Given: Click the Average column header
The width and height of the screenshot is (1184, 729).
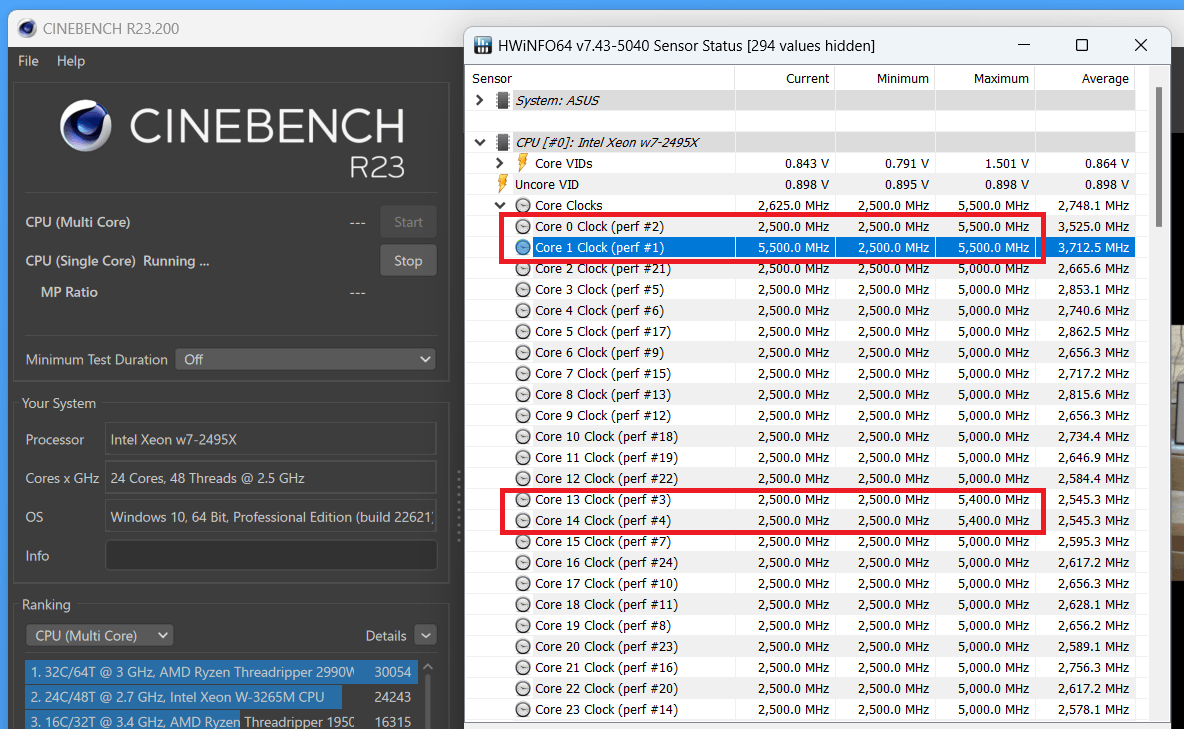Looking at the screenshot, I should tap(1085, 79).
